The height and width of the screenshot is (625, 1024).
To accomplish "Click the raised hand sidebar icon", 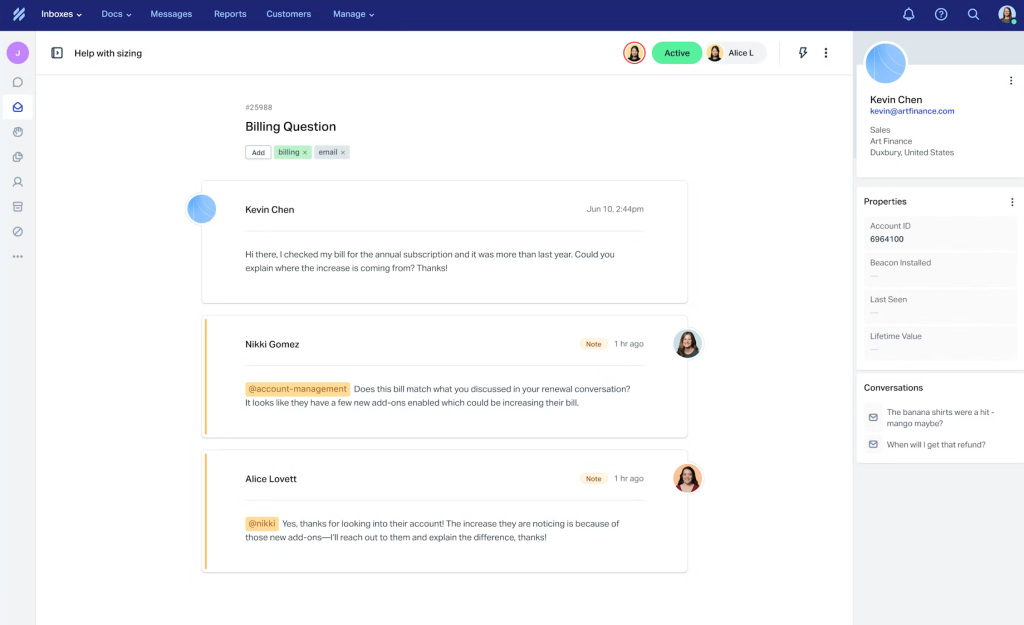I will click(x=18, y=132).
